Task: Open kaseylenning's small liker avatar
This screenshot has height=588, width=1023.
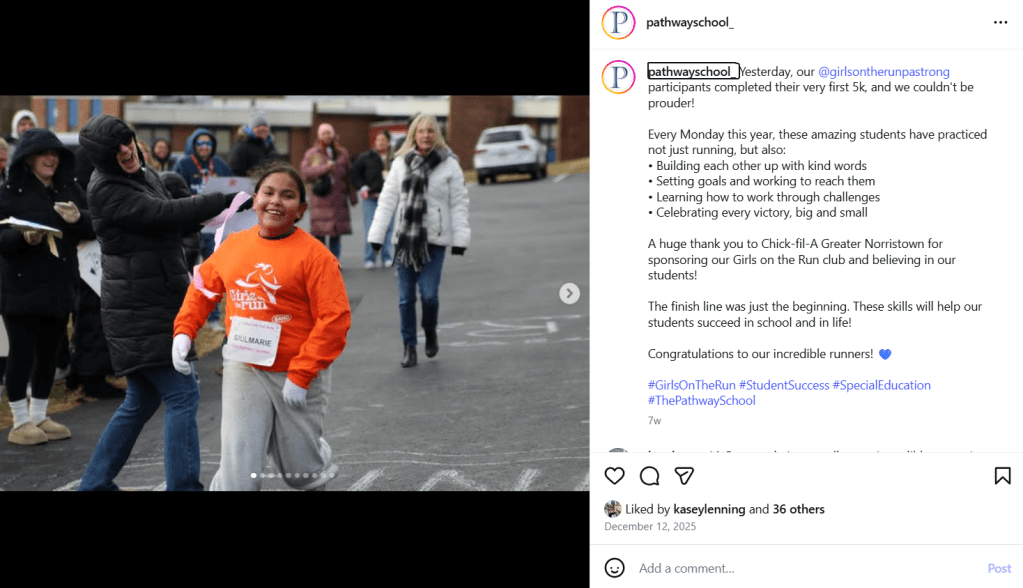Action: (x=612, y=508)
